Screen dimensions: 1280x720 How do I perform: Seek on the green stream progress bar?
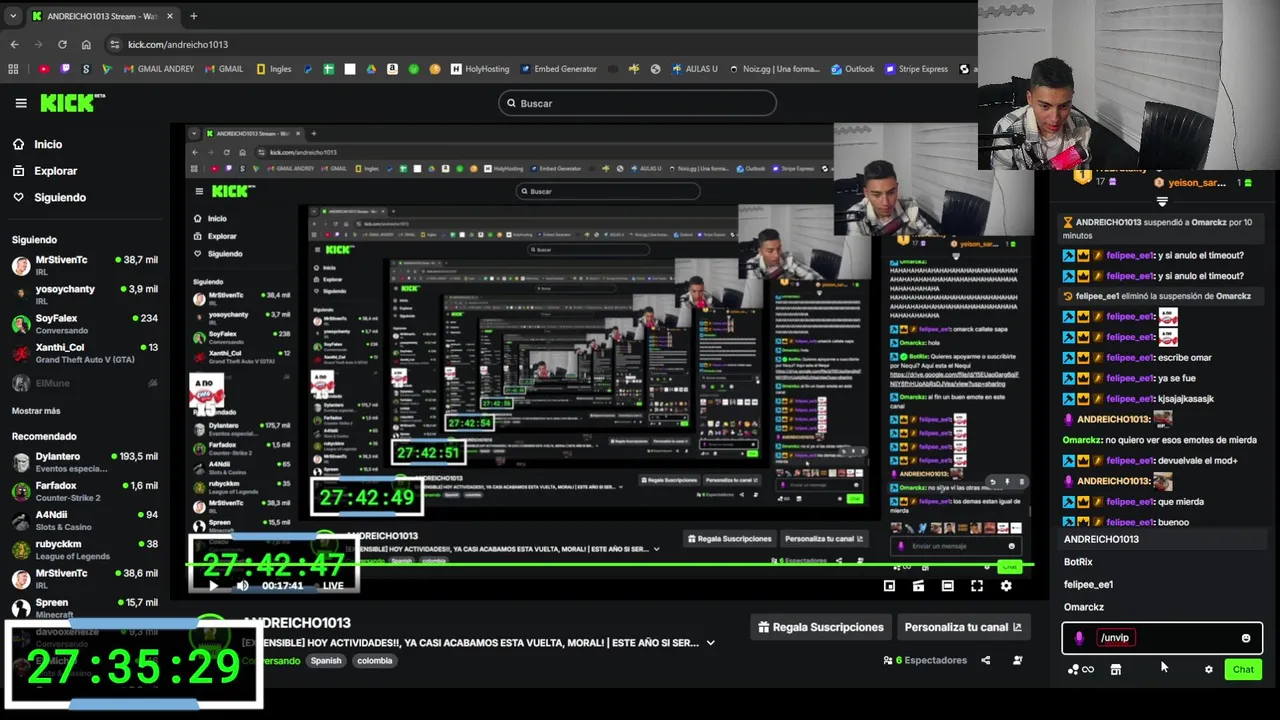610,566
